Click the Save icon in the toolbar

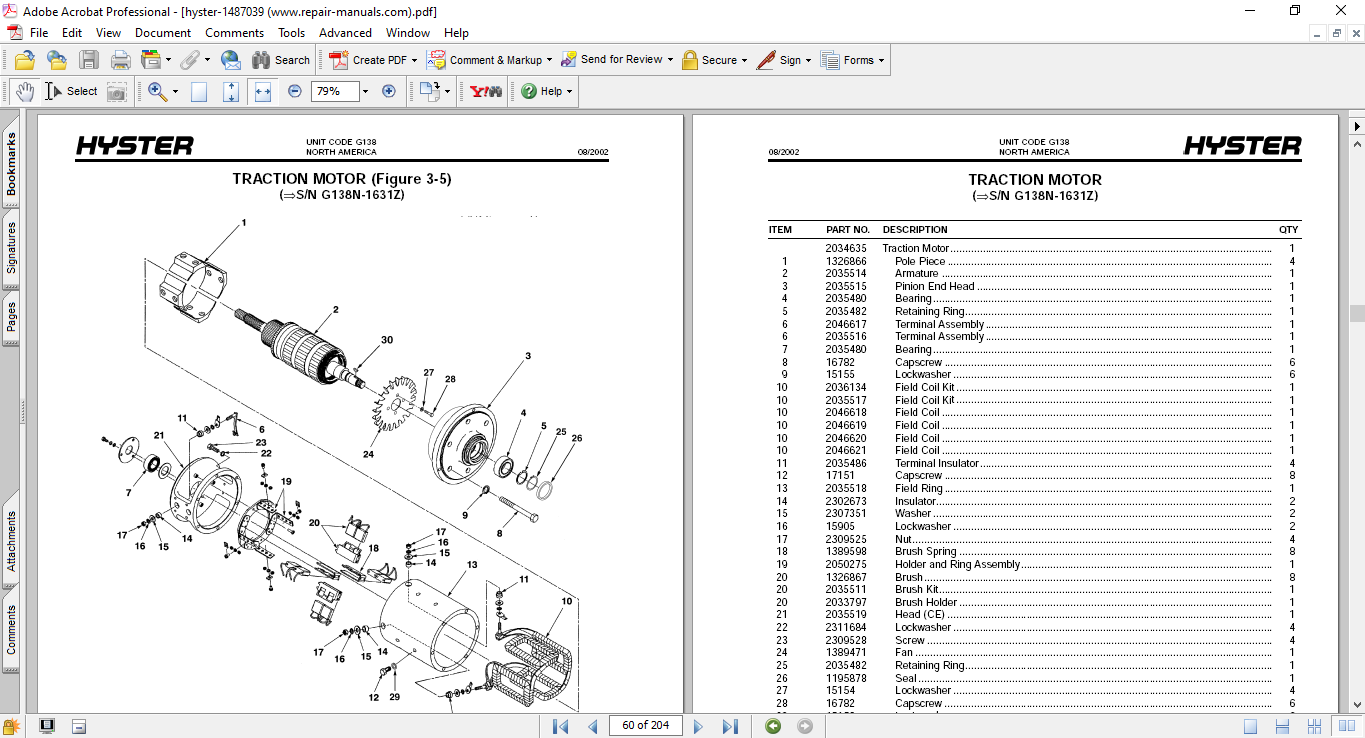[x=89, y=60]
